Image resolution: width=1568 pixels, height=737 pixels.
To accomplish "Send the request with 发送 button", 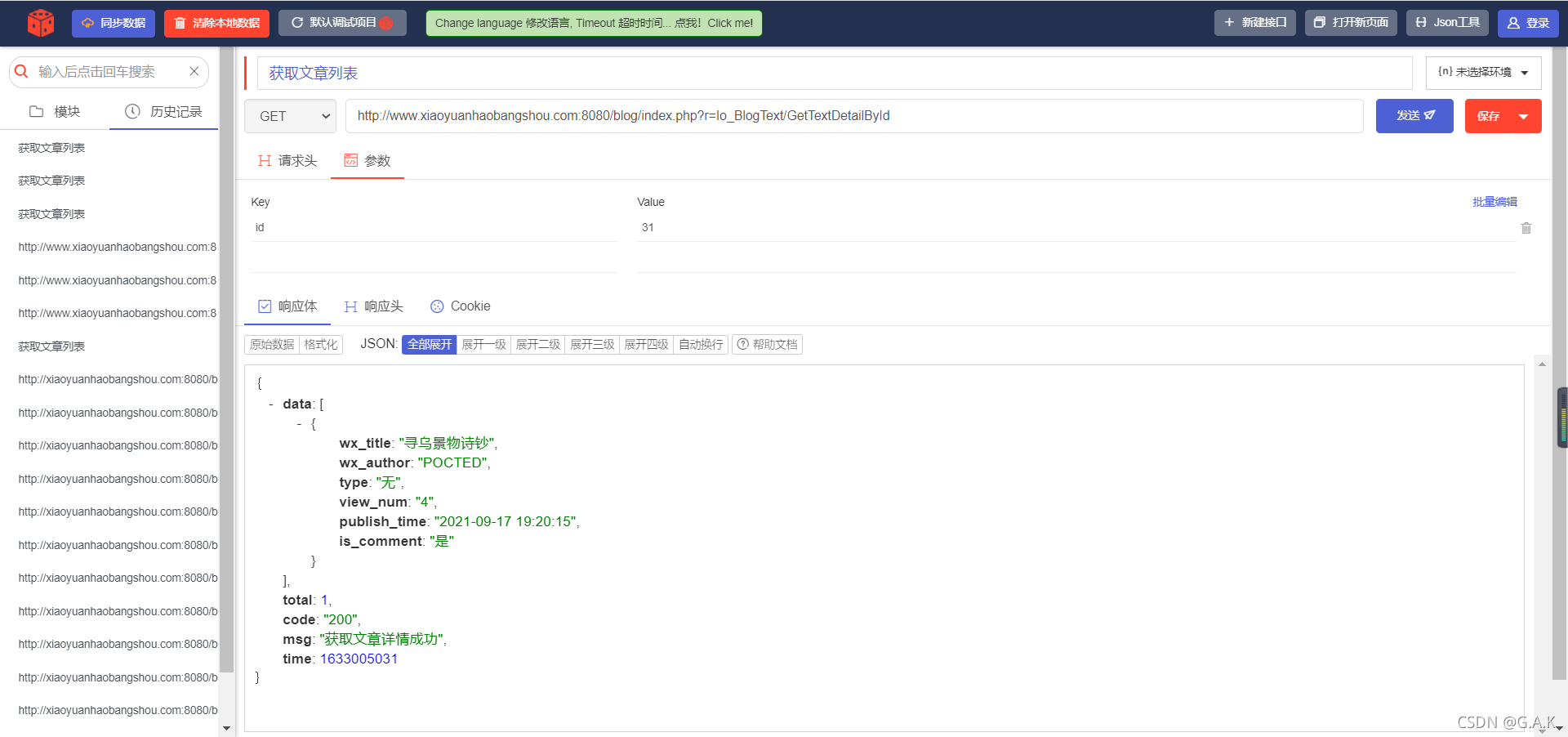I will click(x=1414, y=116).
